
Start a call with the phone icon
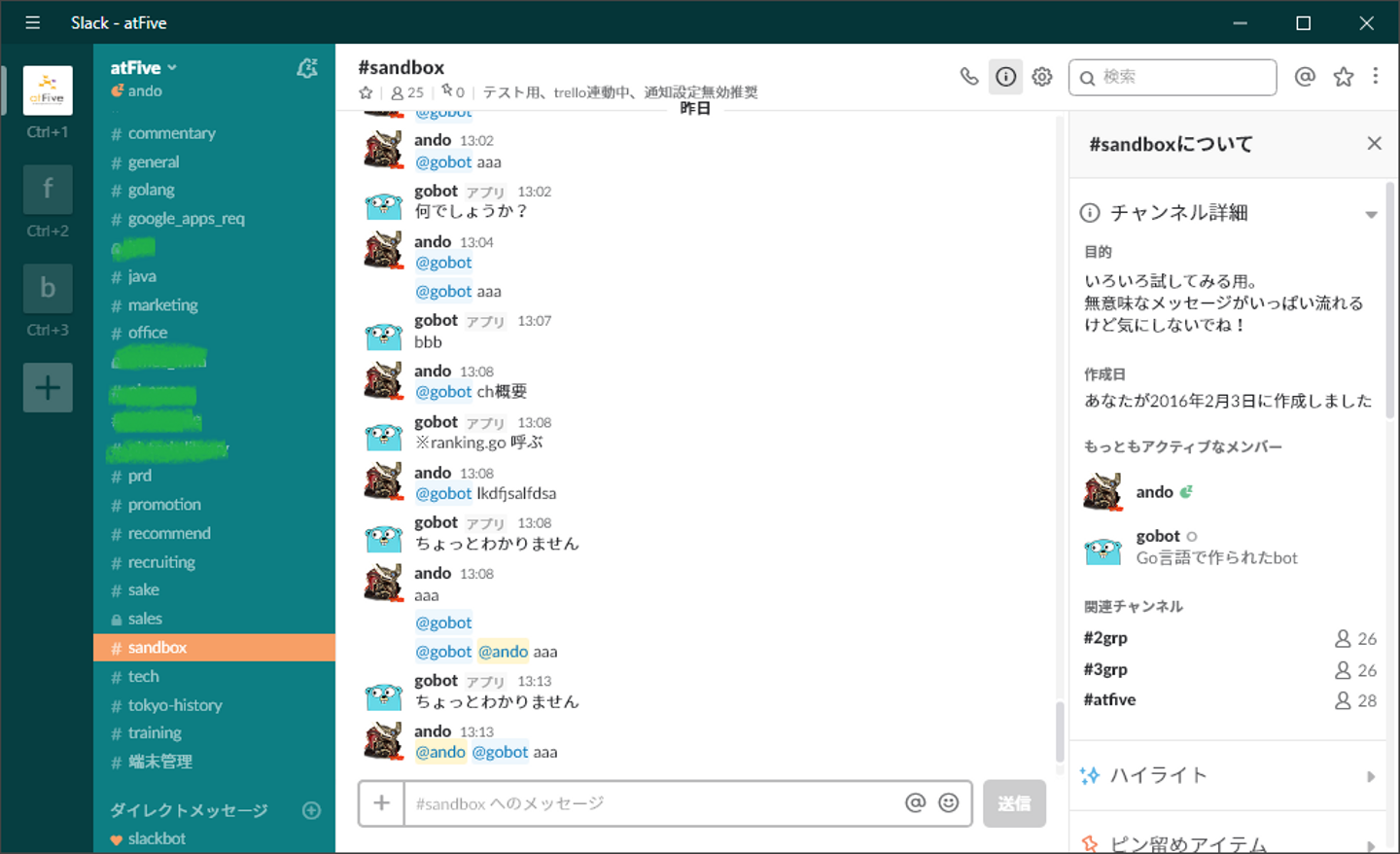pos(969,76)
